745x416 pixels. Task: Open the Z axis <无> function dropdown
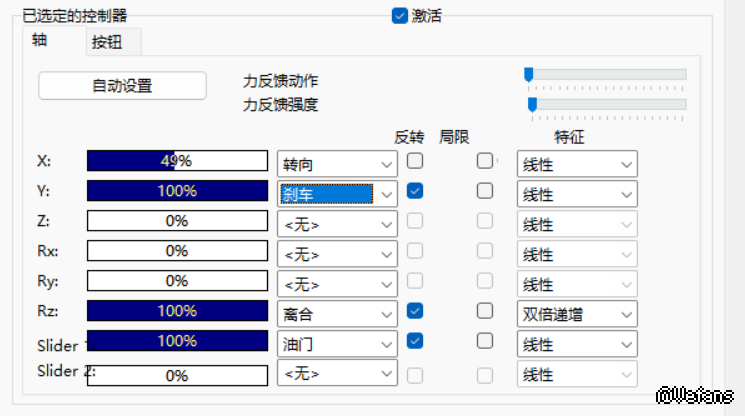[337, 224]
